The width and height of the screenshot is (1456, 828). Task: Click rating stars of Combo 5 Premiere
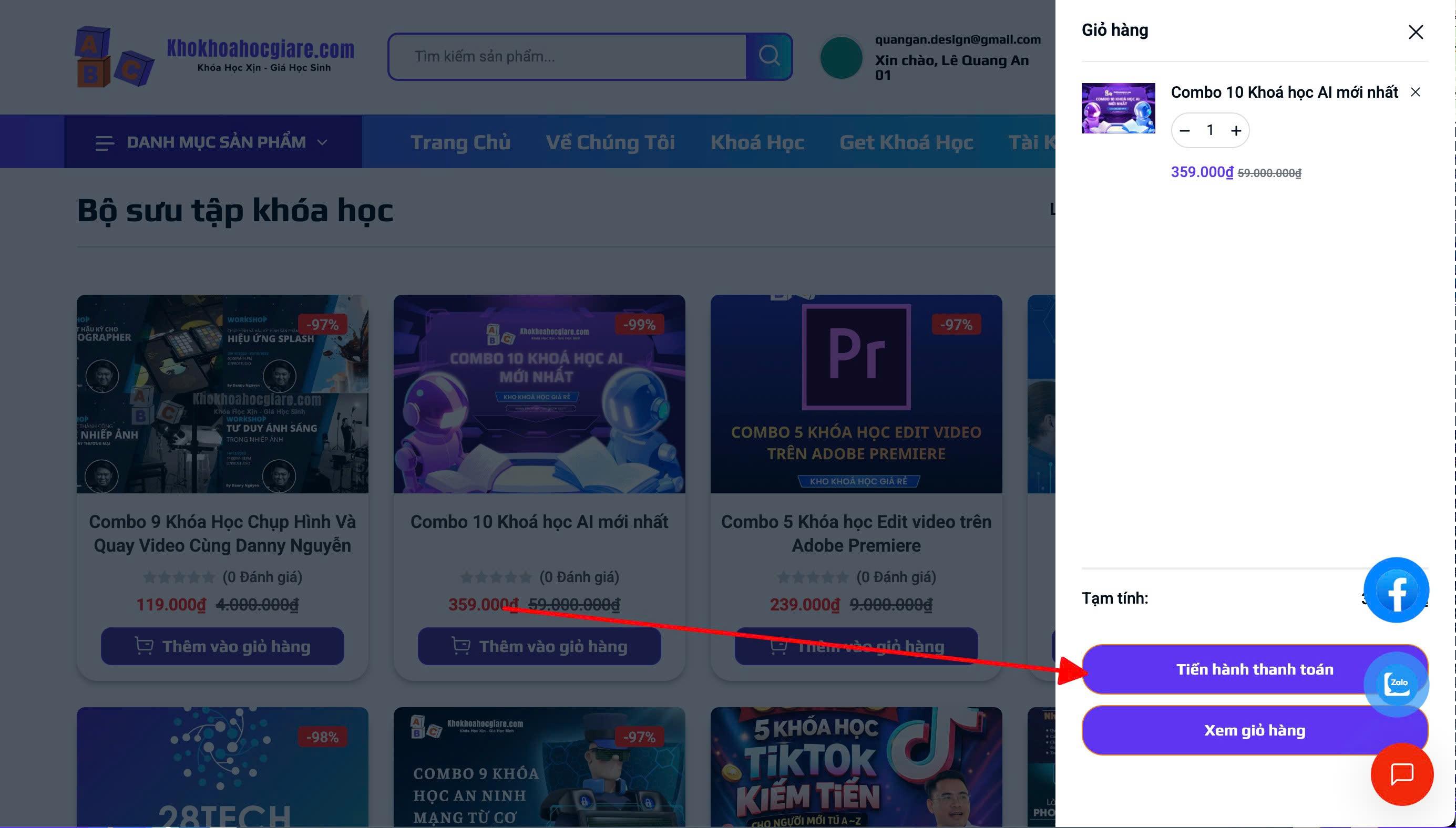[813, 578]
